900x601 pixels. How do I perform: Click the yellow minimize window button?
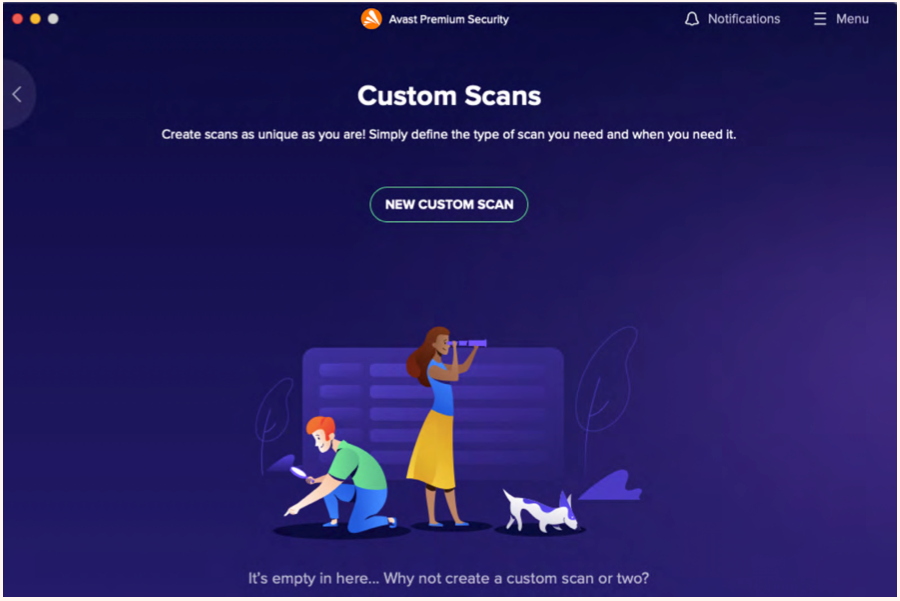35,18
